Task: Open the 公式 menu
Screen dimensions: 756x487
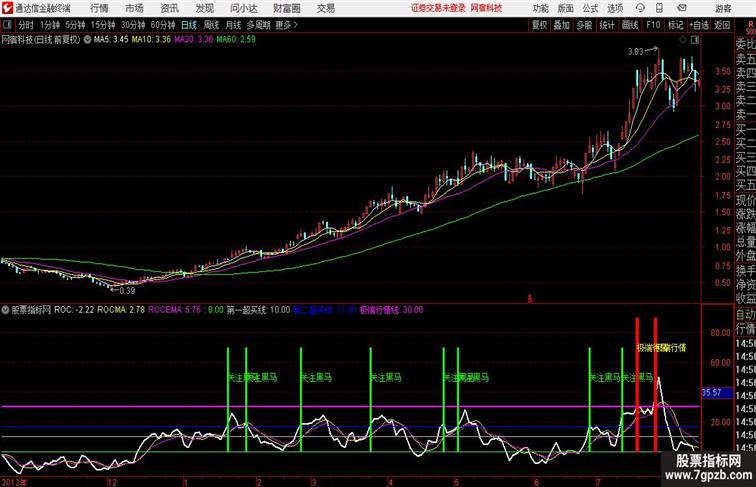Action: pyautogui.click(x=590, y=8)
